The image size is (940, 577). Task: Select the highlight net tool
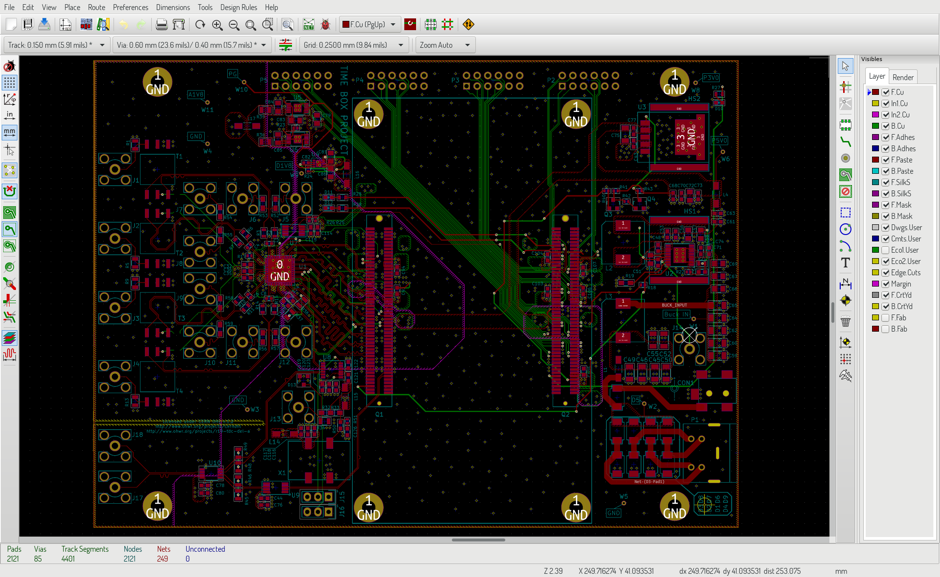[845, 87]
